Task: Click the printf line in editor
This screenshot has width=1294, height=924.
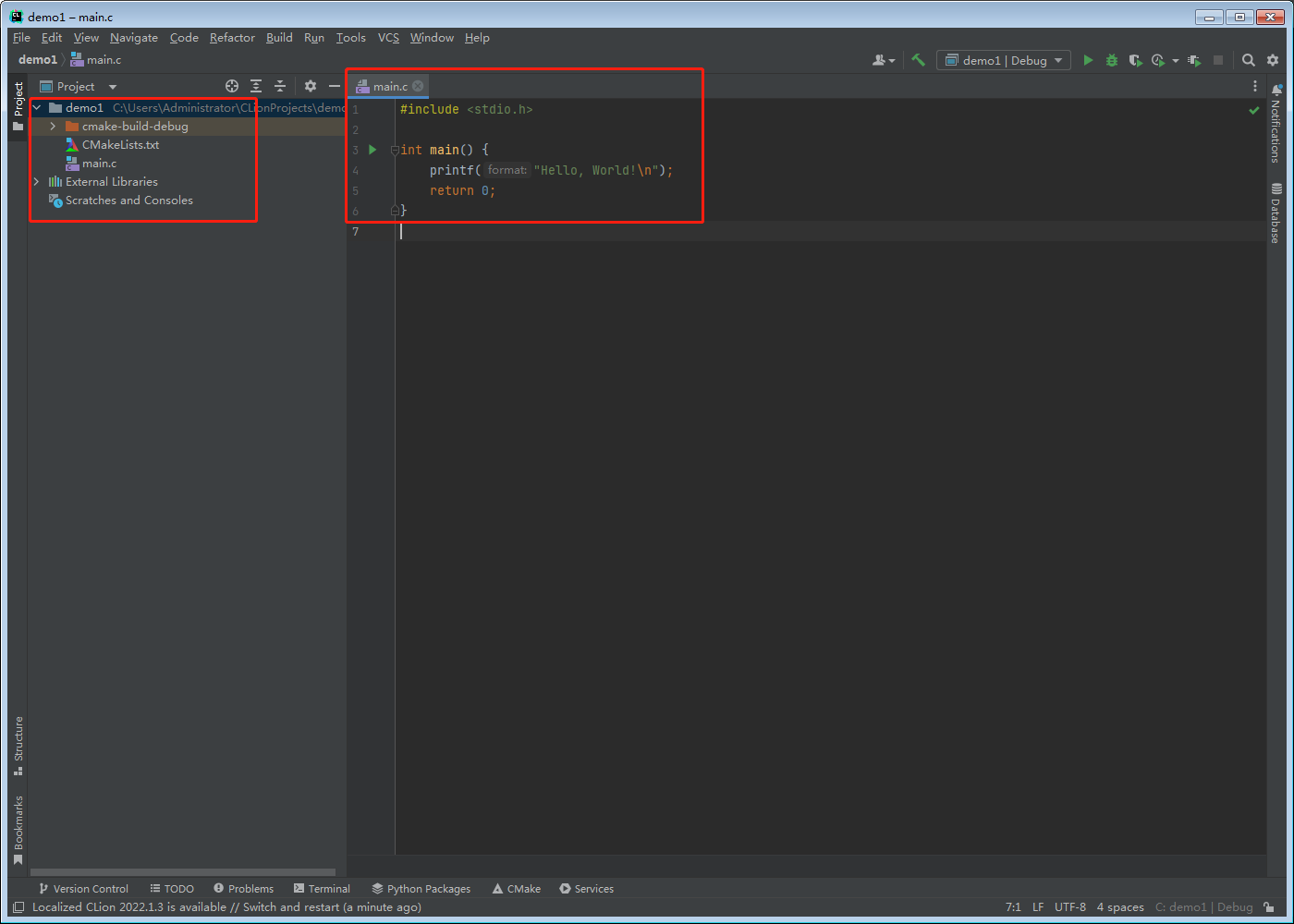Action: tap(551, 170)
